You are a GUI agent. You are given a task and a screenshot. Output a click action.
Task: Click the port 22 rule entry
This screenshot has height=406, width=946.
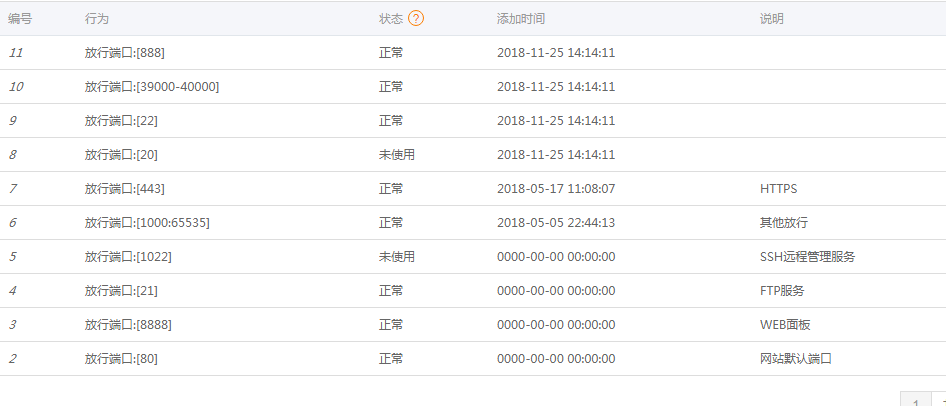click(121, 121)
